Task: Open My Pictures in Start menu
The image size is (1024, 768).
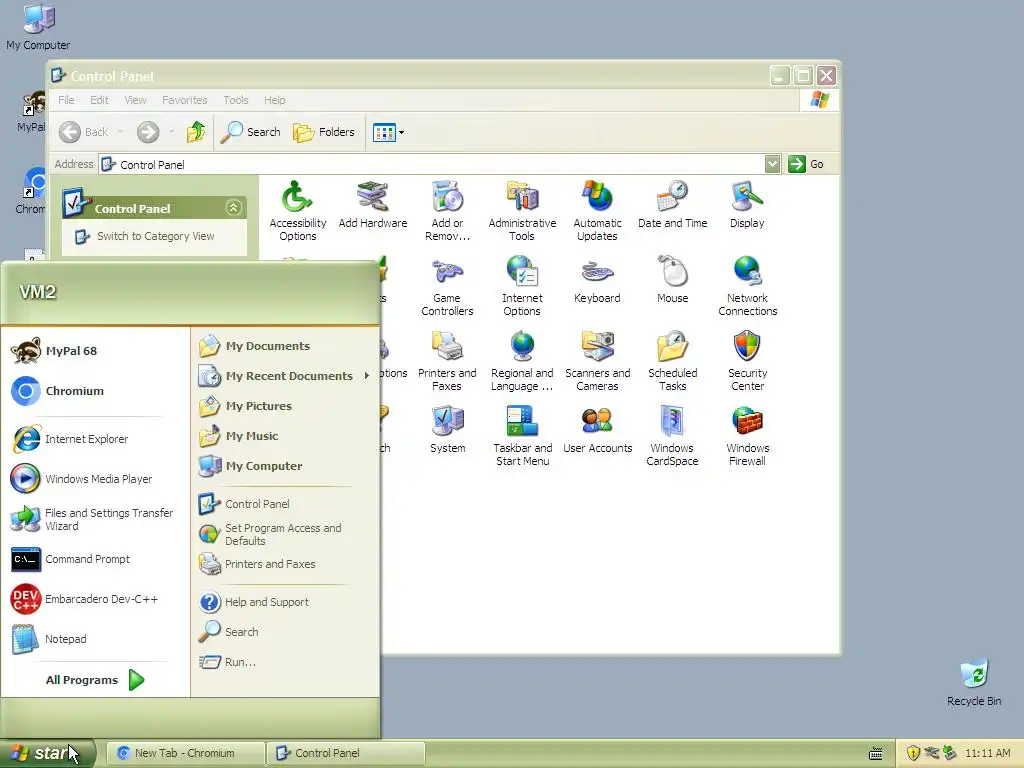Action: 285,406
